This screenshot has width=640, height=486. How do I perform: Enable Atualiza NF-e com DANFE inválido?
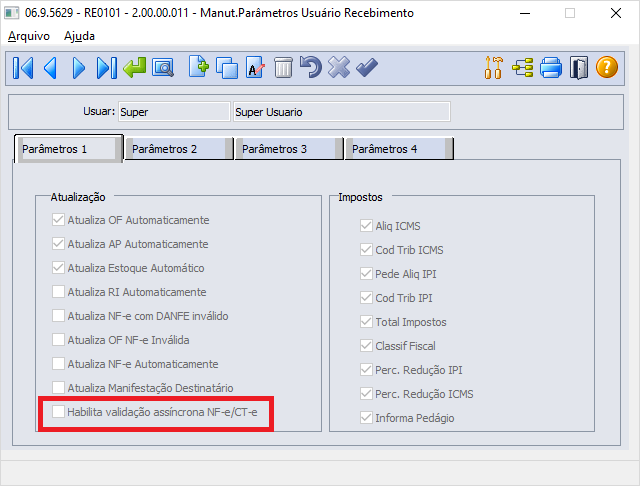[x=58, y=316]
